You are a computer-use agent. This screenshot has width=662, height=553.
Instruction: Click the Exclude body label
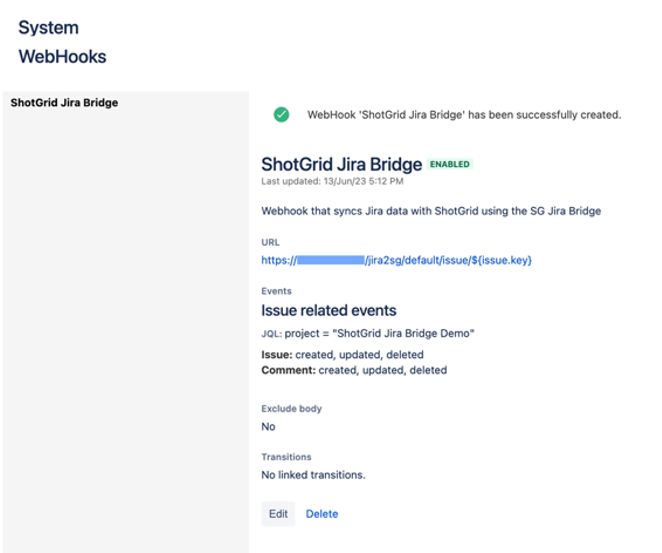tap(292, 409)
